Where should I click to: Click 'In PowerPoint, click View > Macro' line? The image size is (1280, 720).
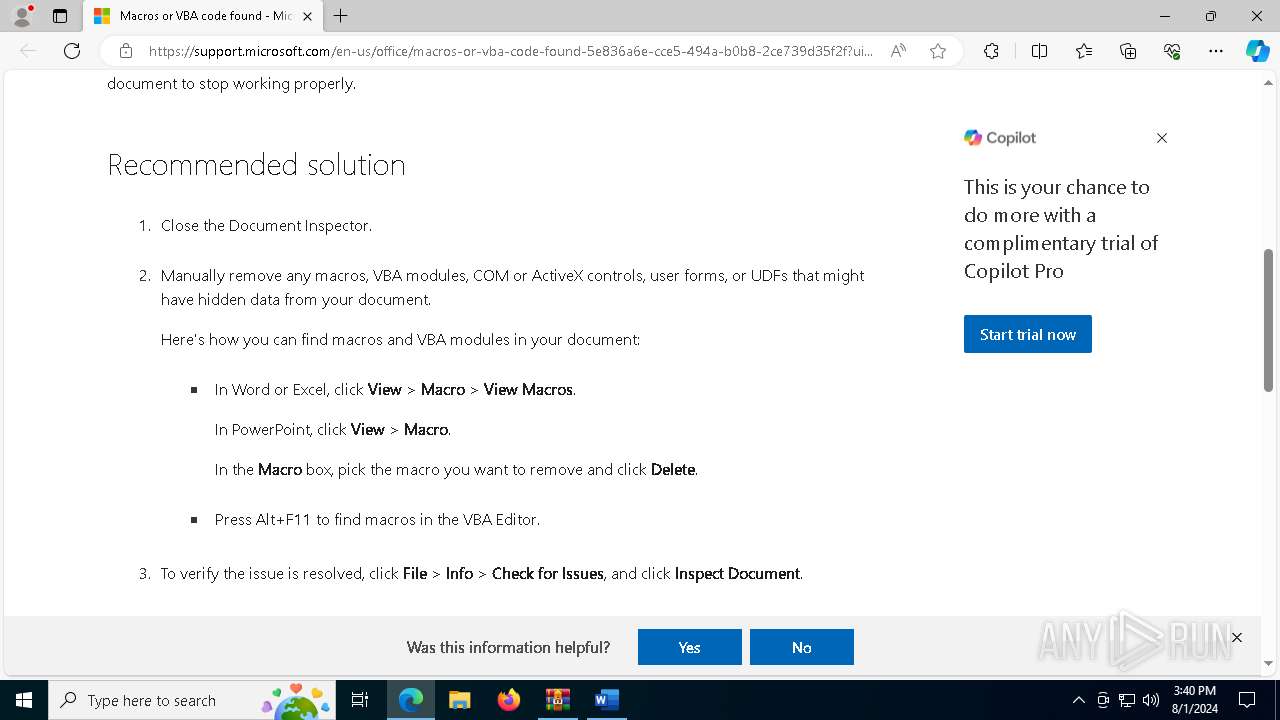click(332, 429)
